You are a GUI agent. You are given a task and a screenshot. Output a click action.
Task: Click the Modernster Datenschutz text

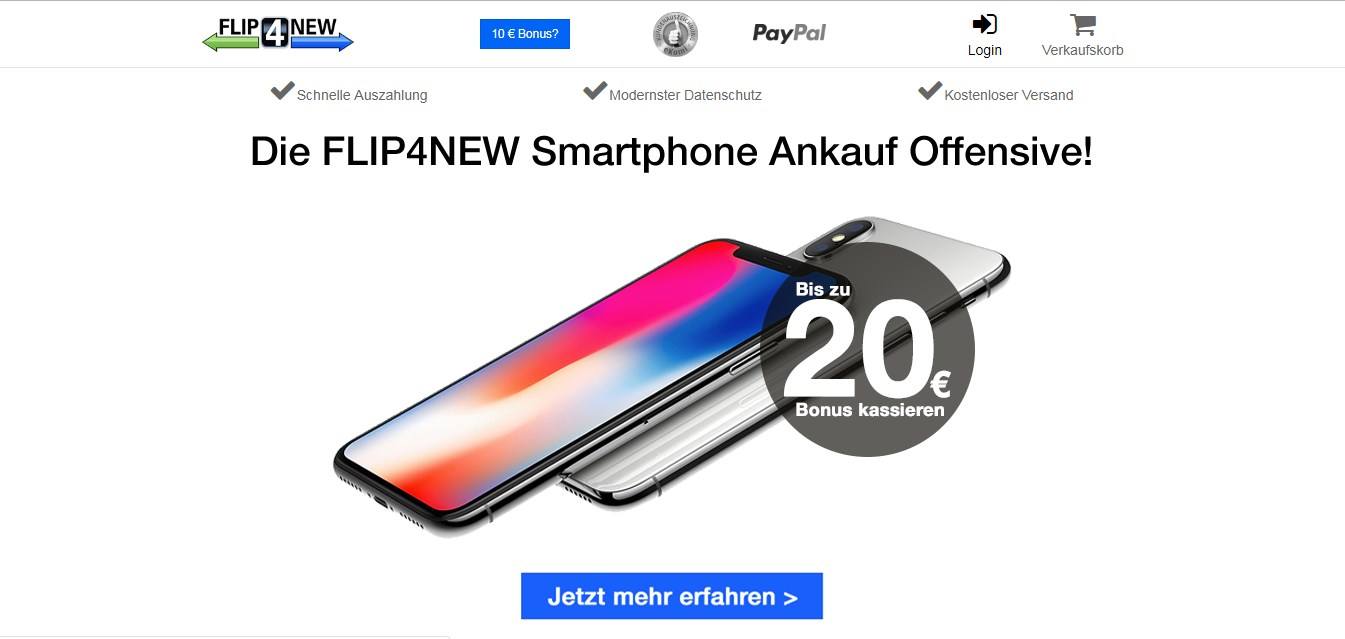click(x=686, y=95)
